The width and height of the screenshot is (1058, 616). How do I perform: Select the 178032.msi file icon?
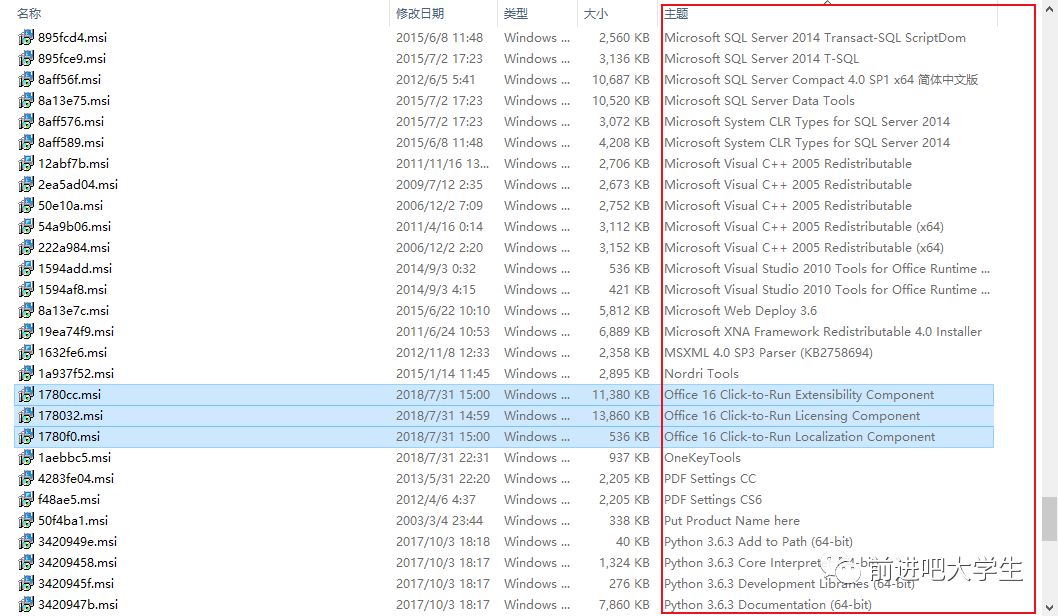[26, 415]
